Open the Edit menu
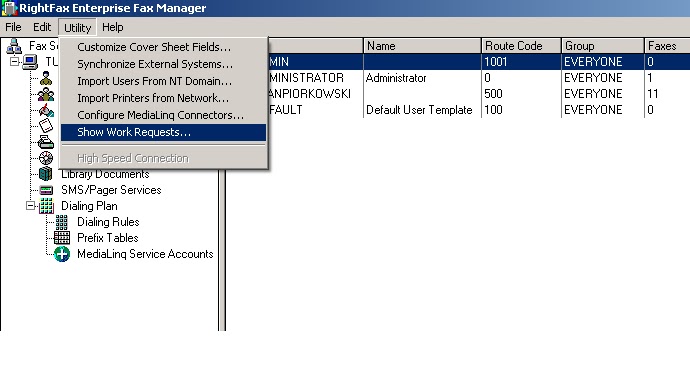690x384 pixels. [x=42, y=27]
